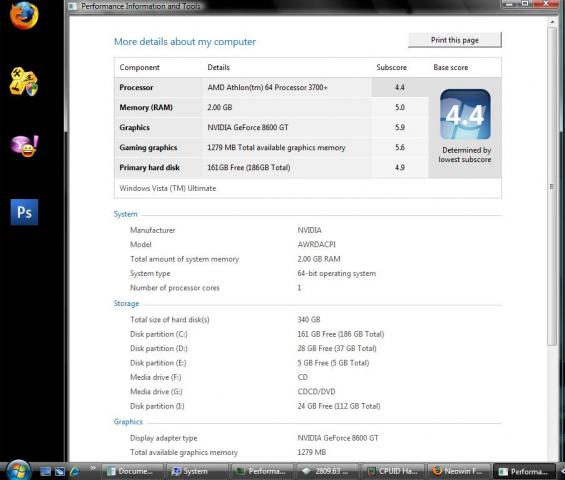Launch Internet Explorer from quick launch
The width and height of the screenshot is (565, 480).
tap(75, 471)
